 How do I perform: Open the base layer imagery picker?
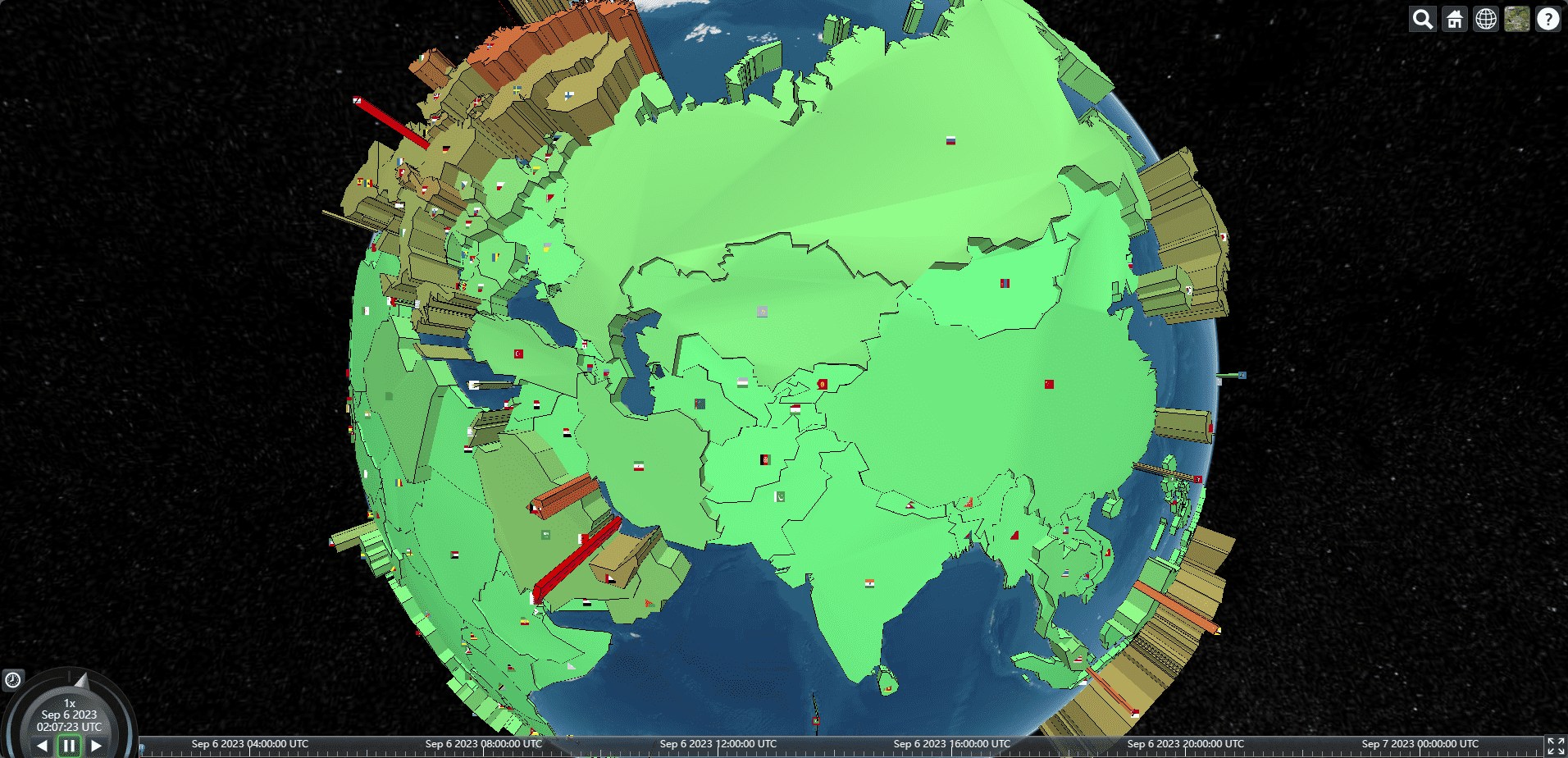click(1517, 19)
